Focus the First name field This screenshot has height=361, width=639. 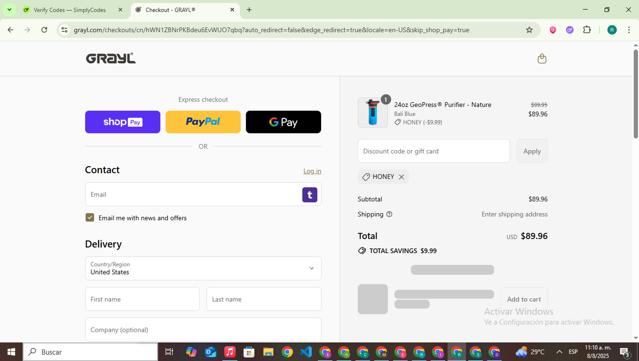(x=142, y=299)
